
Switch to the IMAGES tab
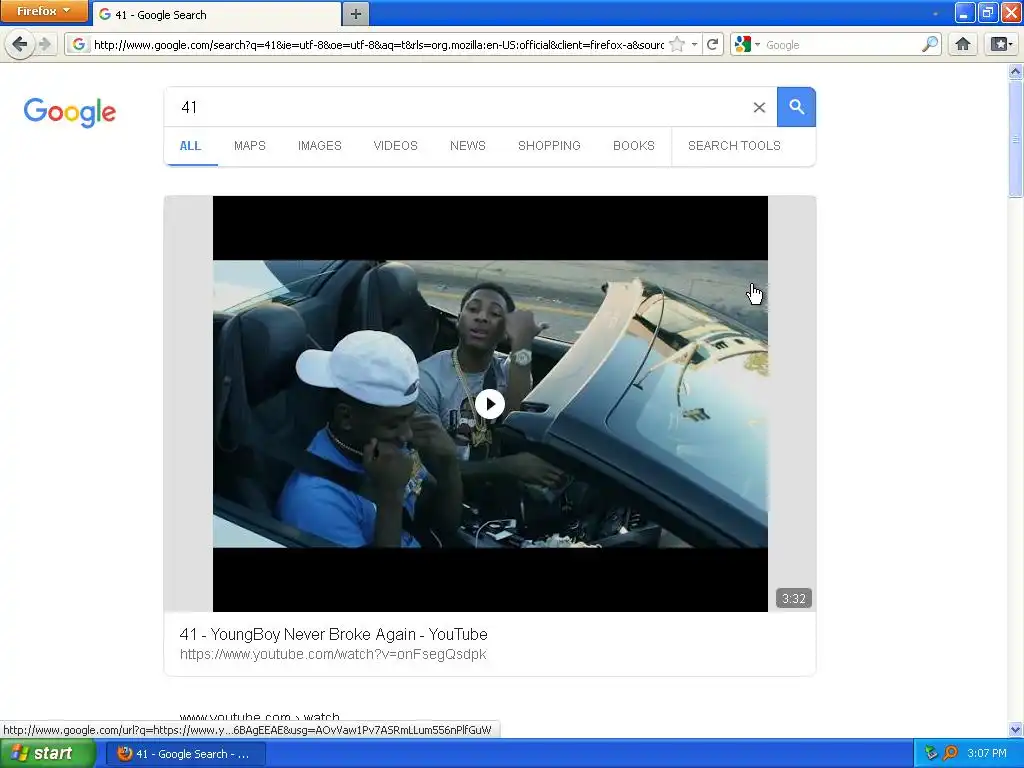319,146
